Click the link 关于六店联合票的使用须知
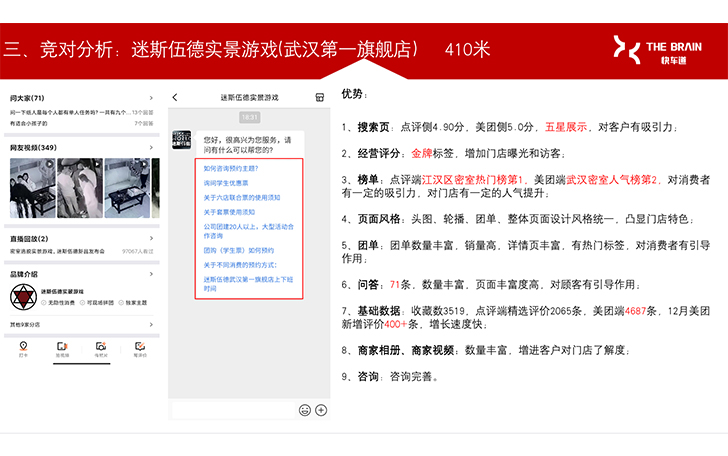The width and height of the screenshot is (728, 456). [241, 197]
